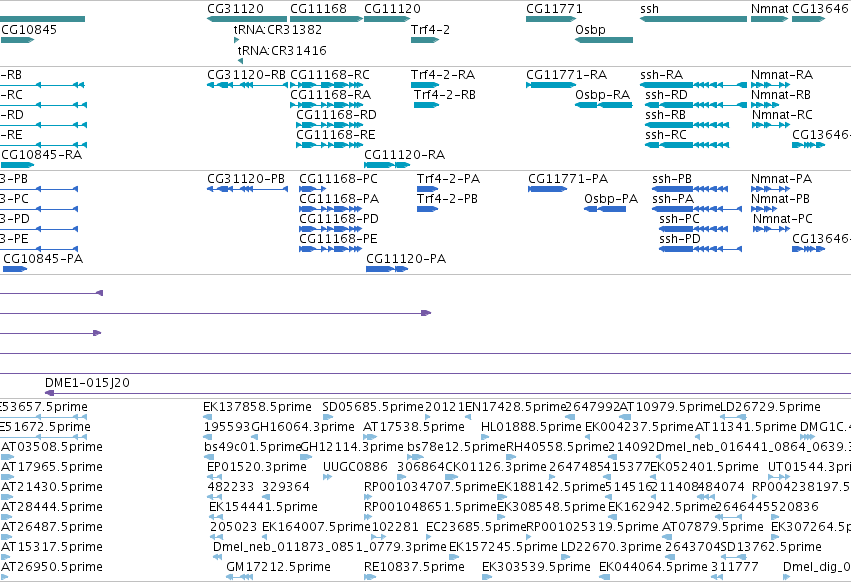This screenshot has width=851, height=582.
Task: Click EST AT03508.5prime
Action: 52,447
